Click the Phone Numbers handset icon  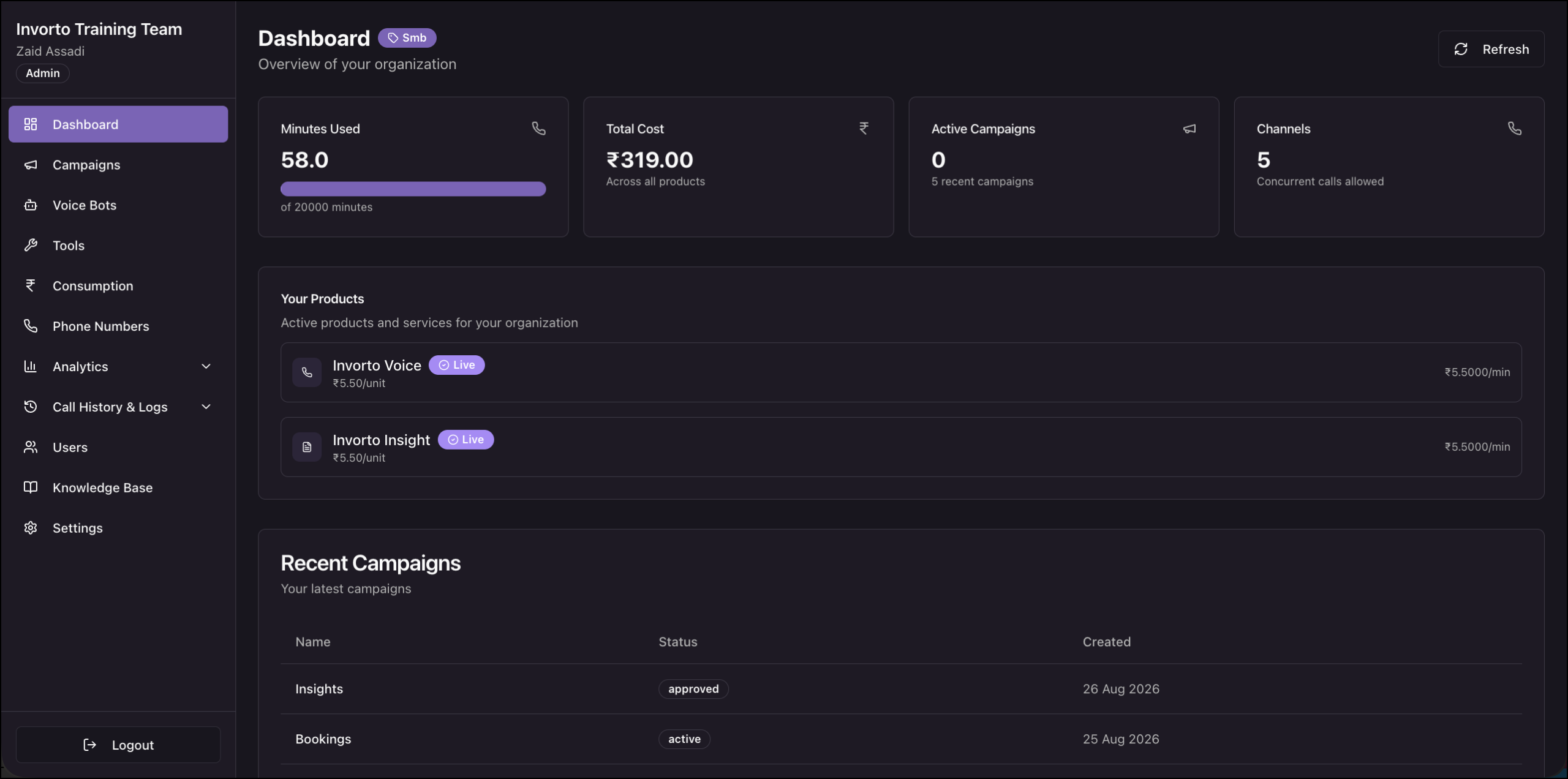pyautogui.click(x=31, y=326)
